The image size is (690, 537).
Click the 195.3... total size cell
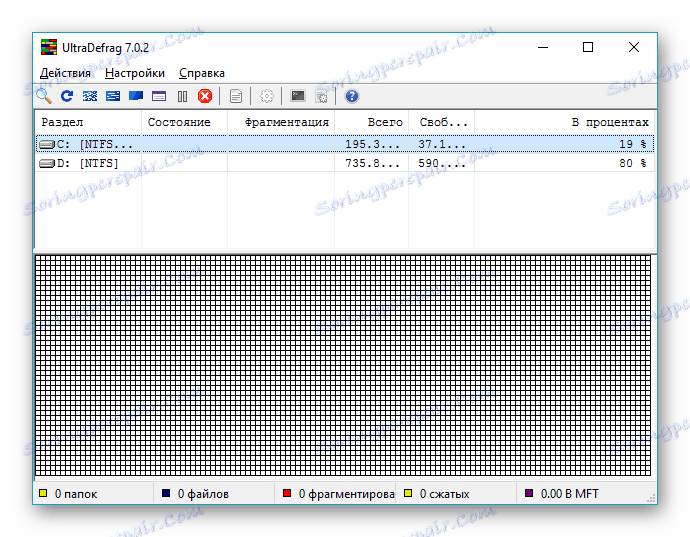coord(372,144)
